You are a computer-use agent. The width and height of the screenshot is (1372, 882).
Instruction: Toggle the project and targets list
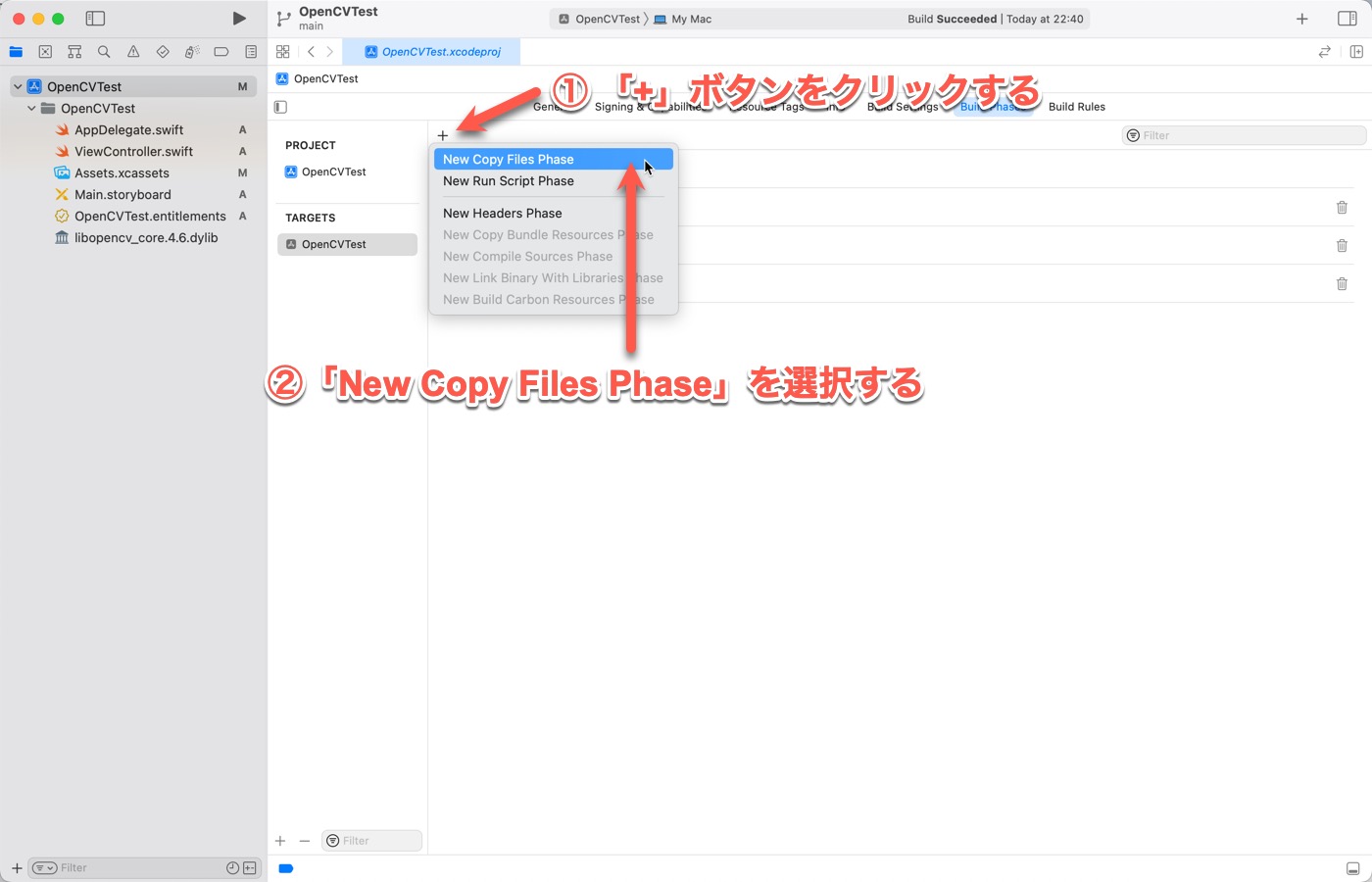pos(280,107)
